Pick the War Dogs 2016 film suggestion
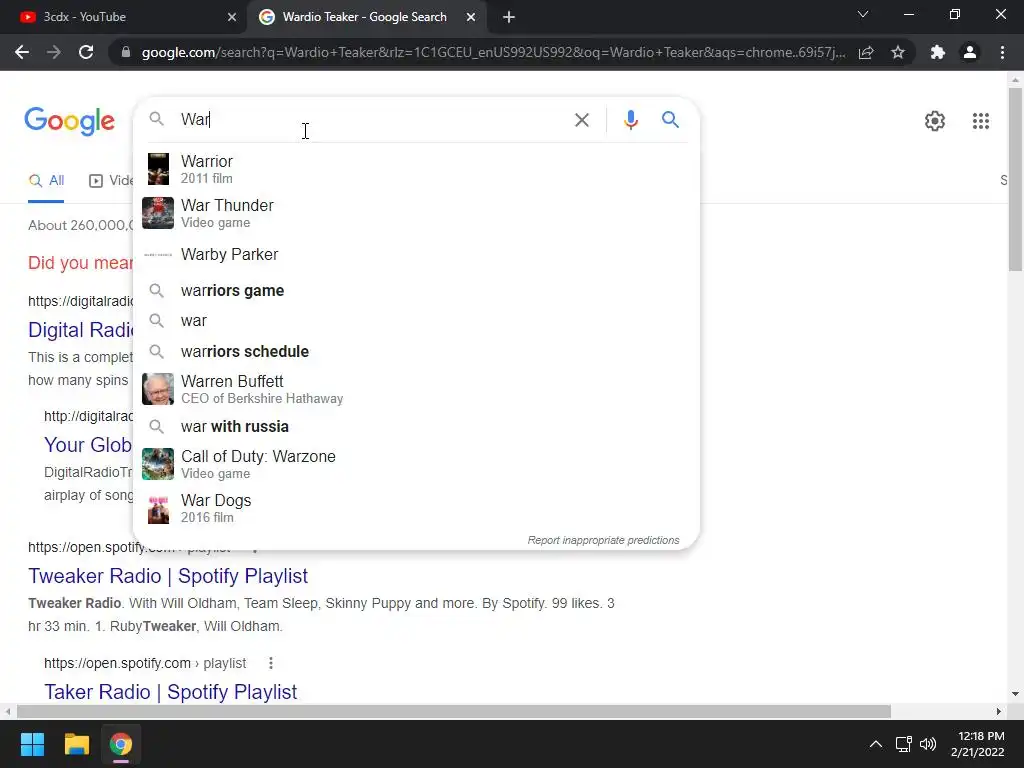This screenshot has width=1024, height=768. pyautogui.click(x=416, y=508)
